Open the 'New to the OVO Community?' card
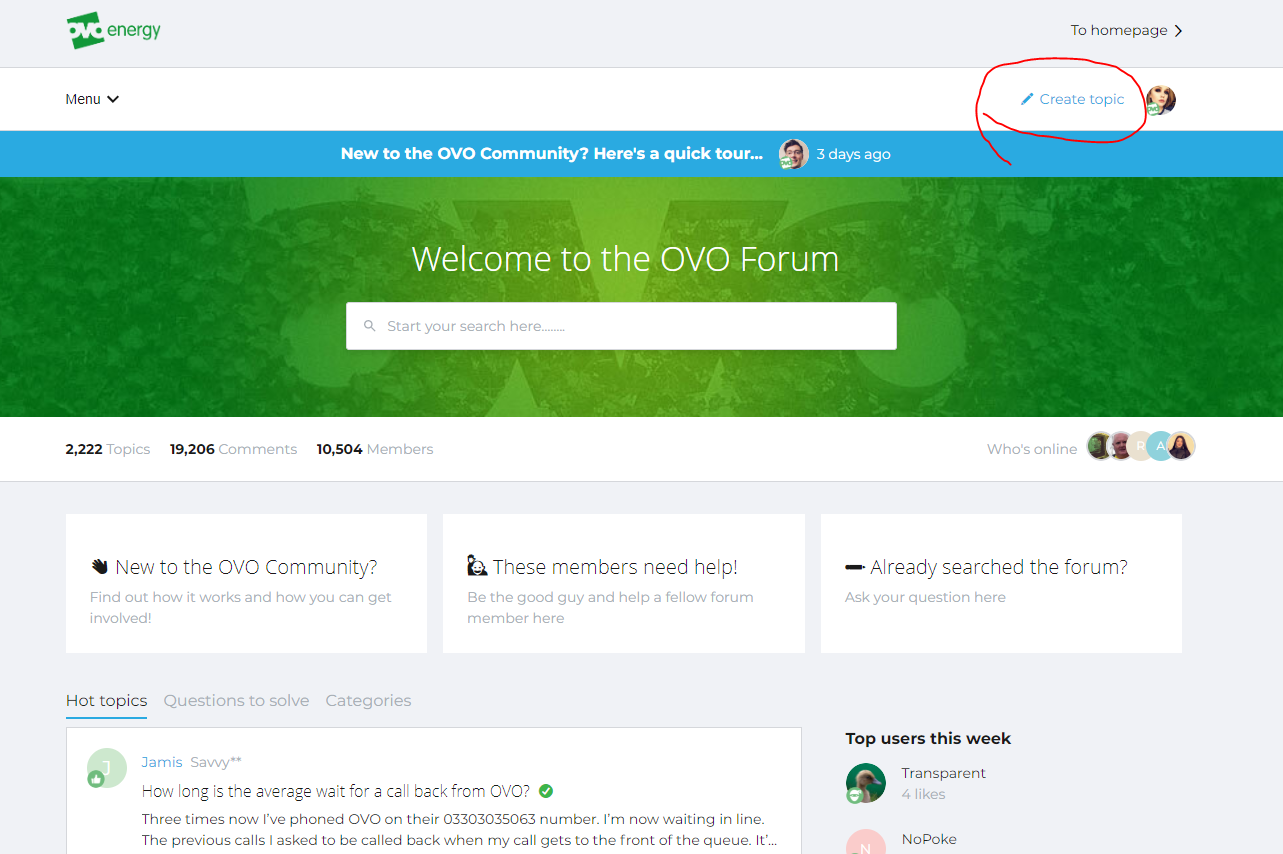Screen dimensions: 1283x854 click(246, 583)
